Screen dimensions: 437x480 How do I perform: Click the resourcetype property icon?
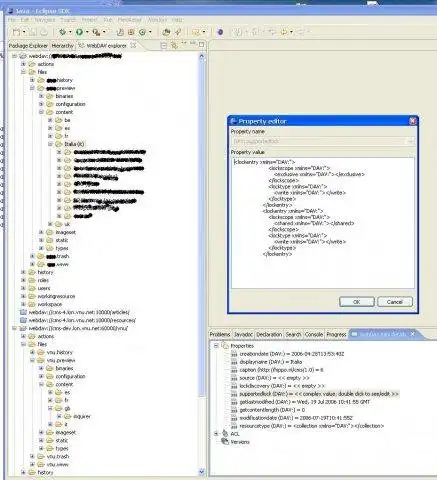(x=234, y=426)
